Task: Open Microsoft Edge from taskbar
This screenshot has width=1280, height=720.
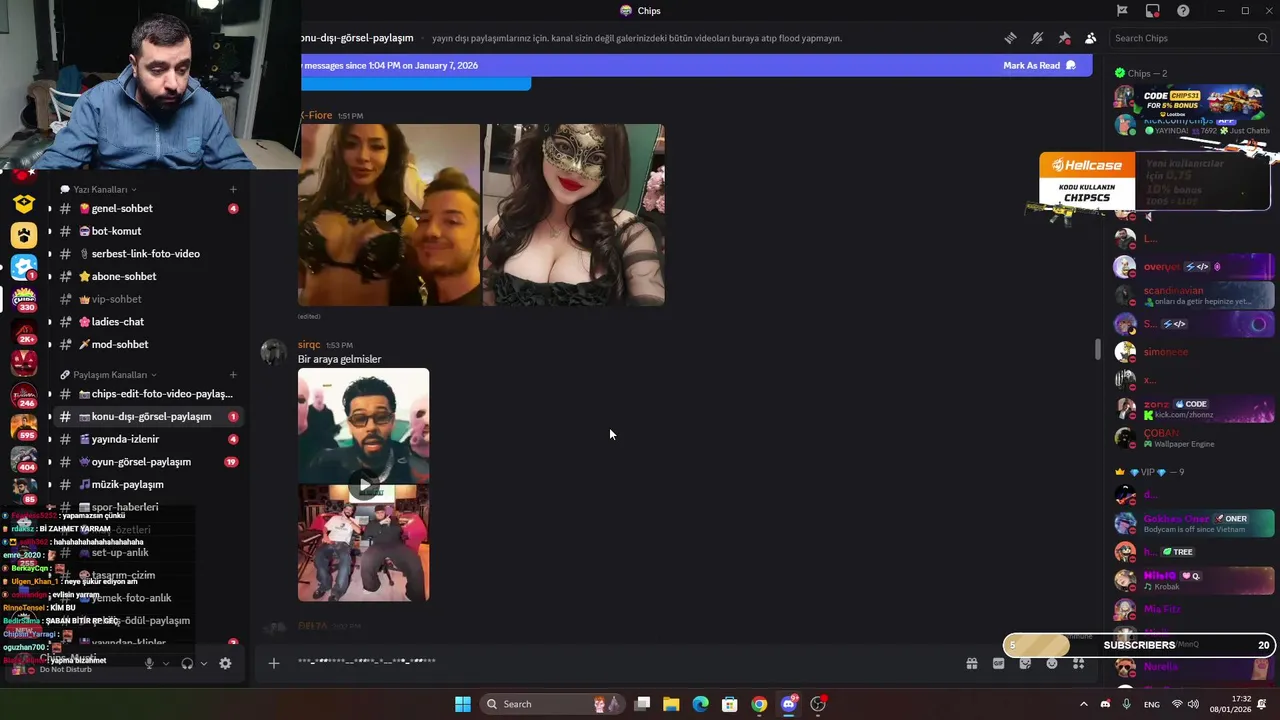Action: pyautogui.click(x=700, y=704)
